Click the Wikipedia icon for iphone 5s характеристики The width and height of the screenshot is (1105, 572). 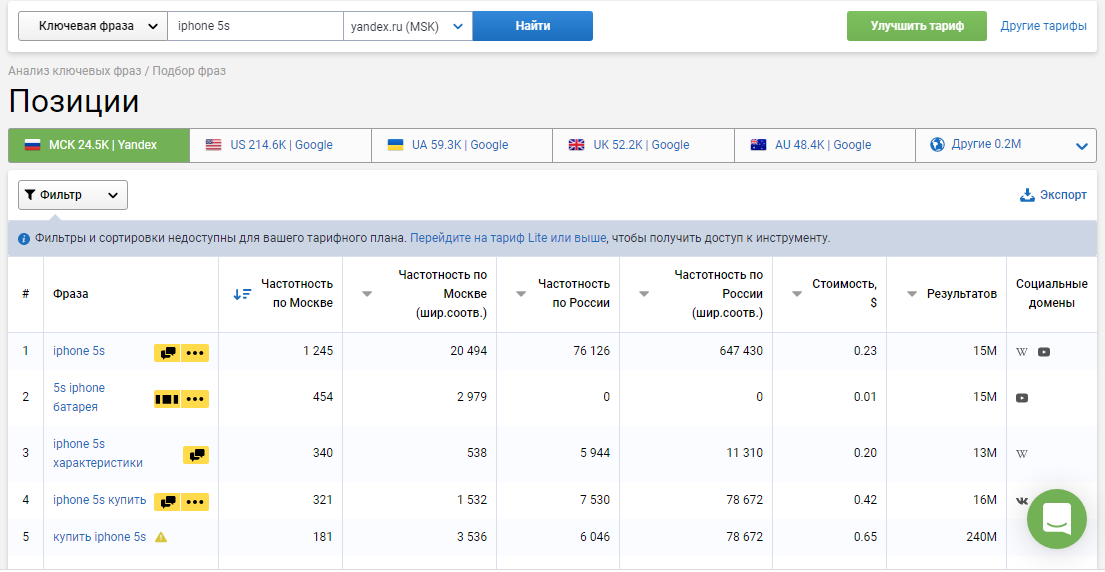(1022, 454)
